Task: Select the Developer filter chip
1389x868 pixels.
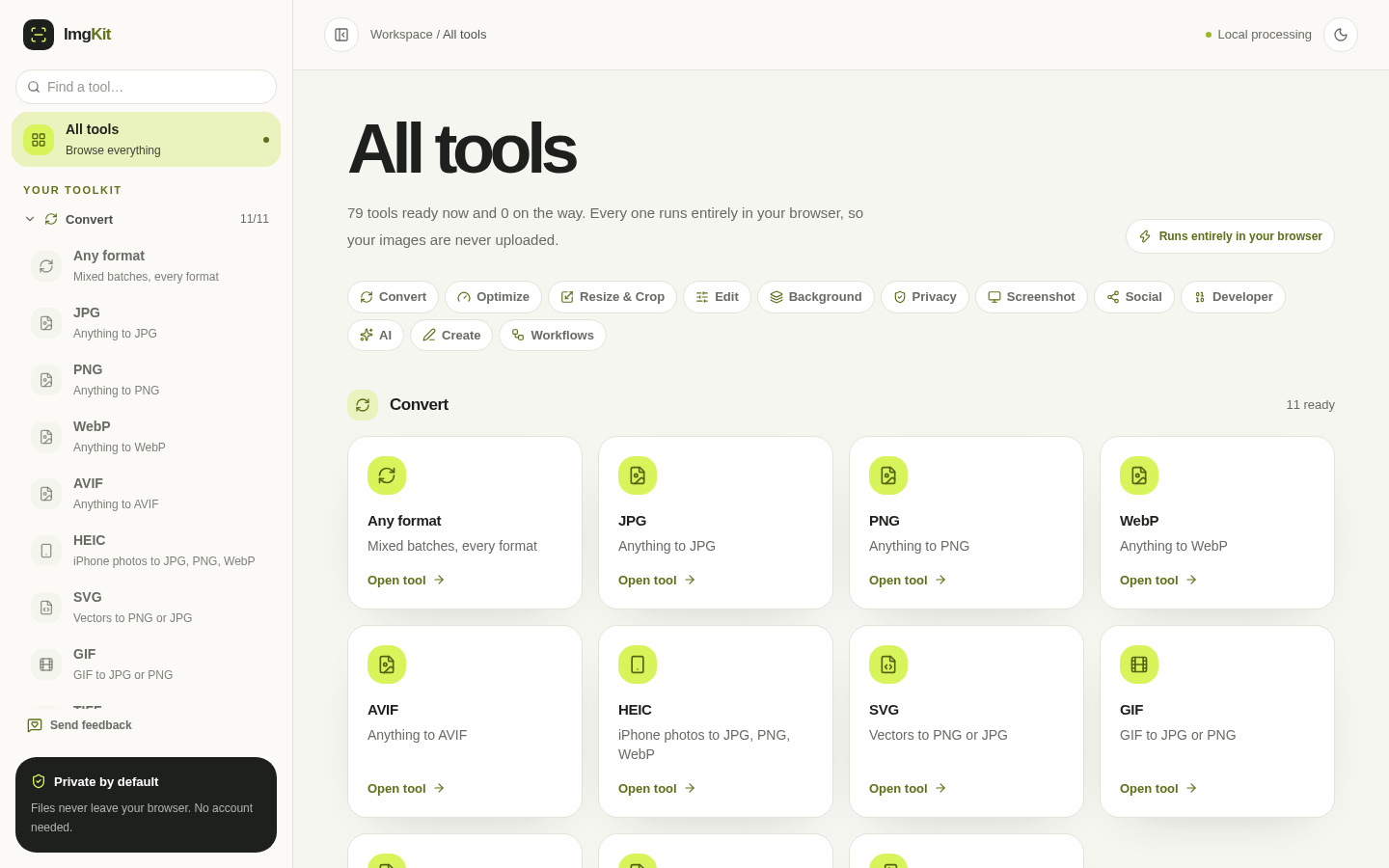Action: pos(1233,297)
